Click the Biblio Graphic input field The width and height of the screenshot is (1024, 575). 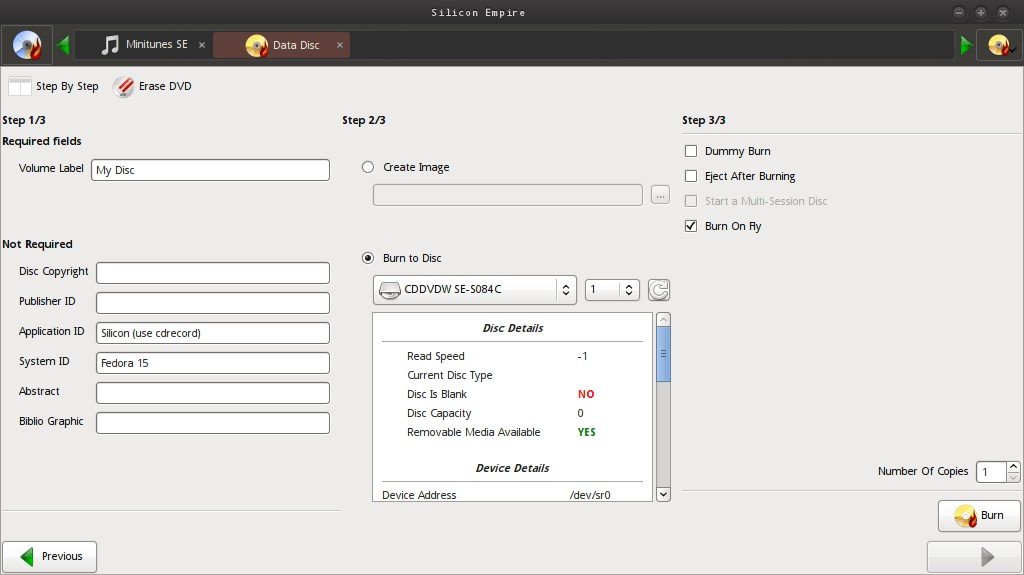click(213, 423)
